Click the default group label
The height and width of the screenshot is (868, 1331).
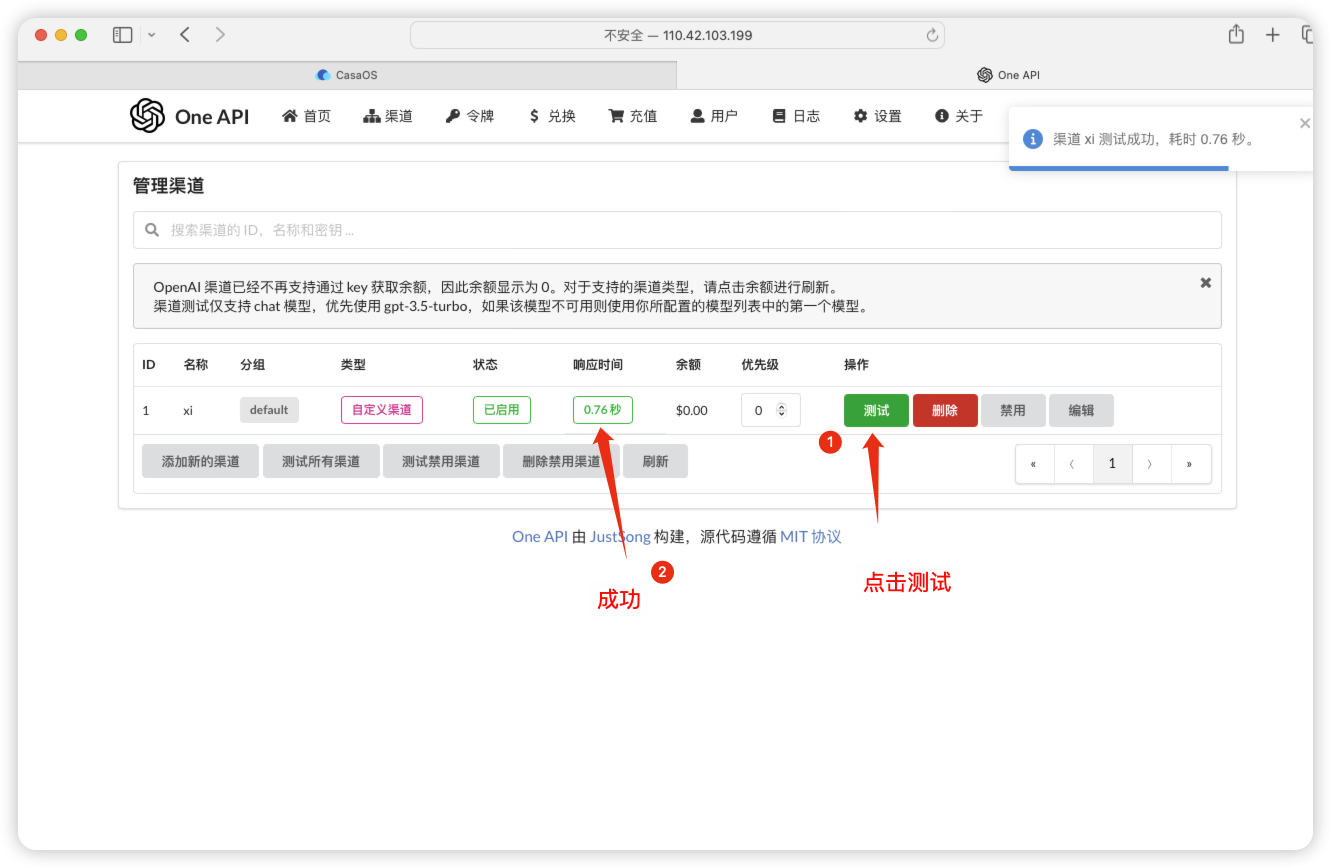click(x=269, y=410)
